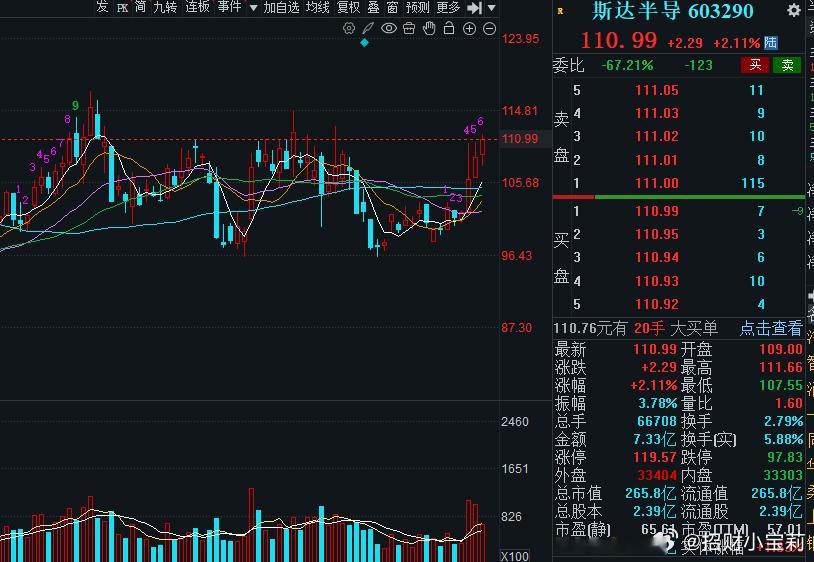This screenshot has width=814, height=562.
Task: Click stock name 斯达半导 603290
Action: click(673, 11)
